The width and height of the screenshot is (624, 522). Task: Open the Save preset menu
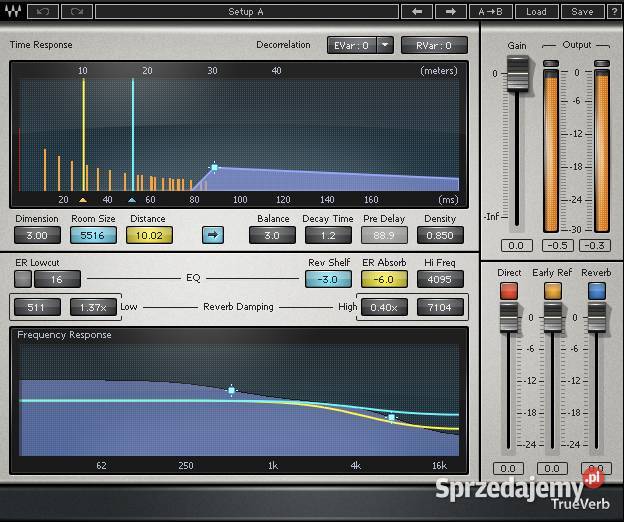point(582,12)
